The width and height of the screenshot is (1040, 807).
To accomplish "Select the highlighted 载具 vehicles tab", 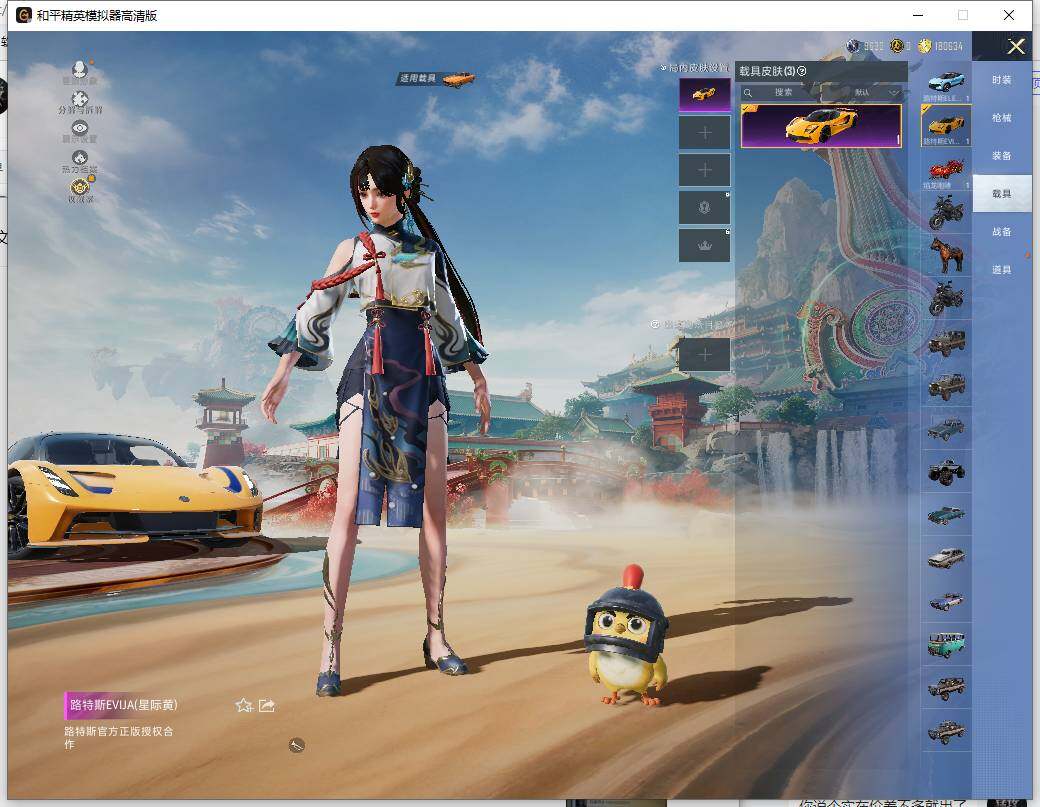I will pyautogui.click(x=1002, y=194).
